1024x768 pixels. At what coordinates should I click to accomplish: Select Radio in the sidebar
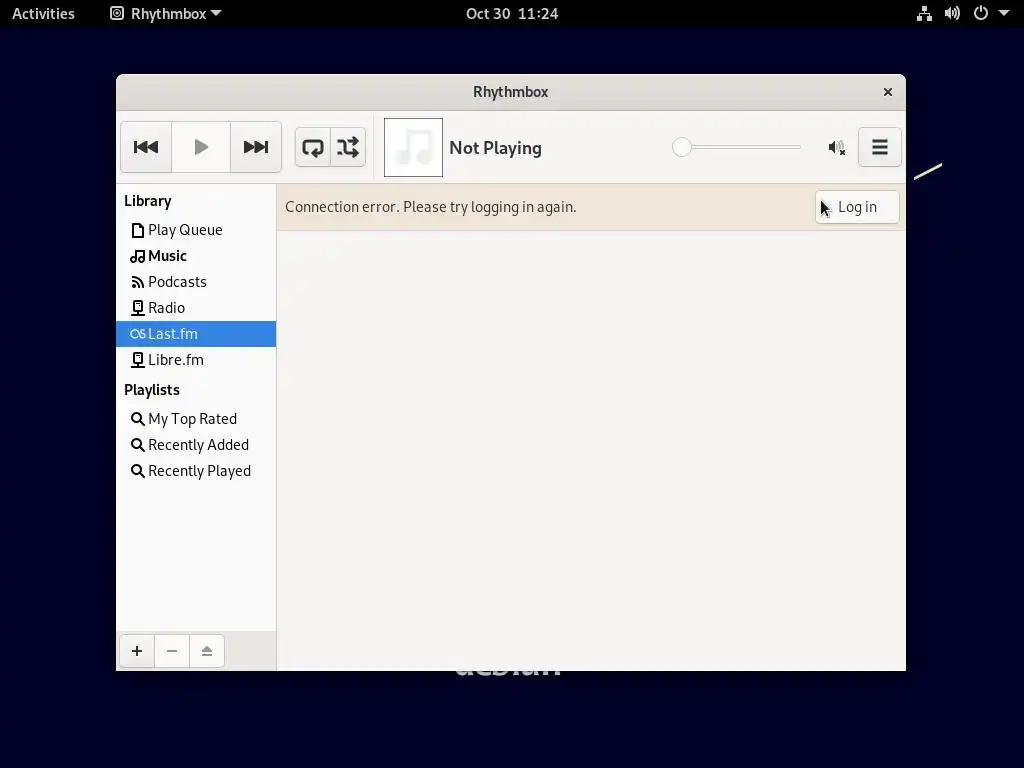pyautogui.click(x=196, y=308)
